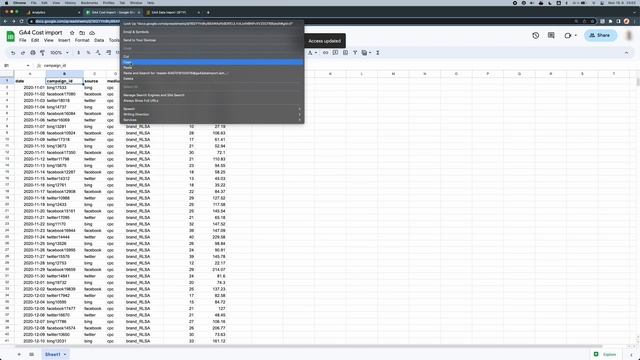This screenshot has height=360, width=640.
Task: Open the Google account avatar
Action: (629, 36)
